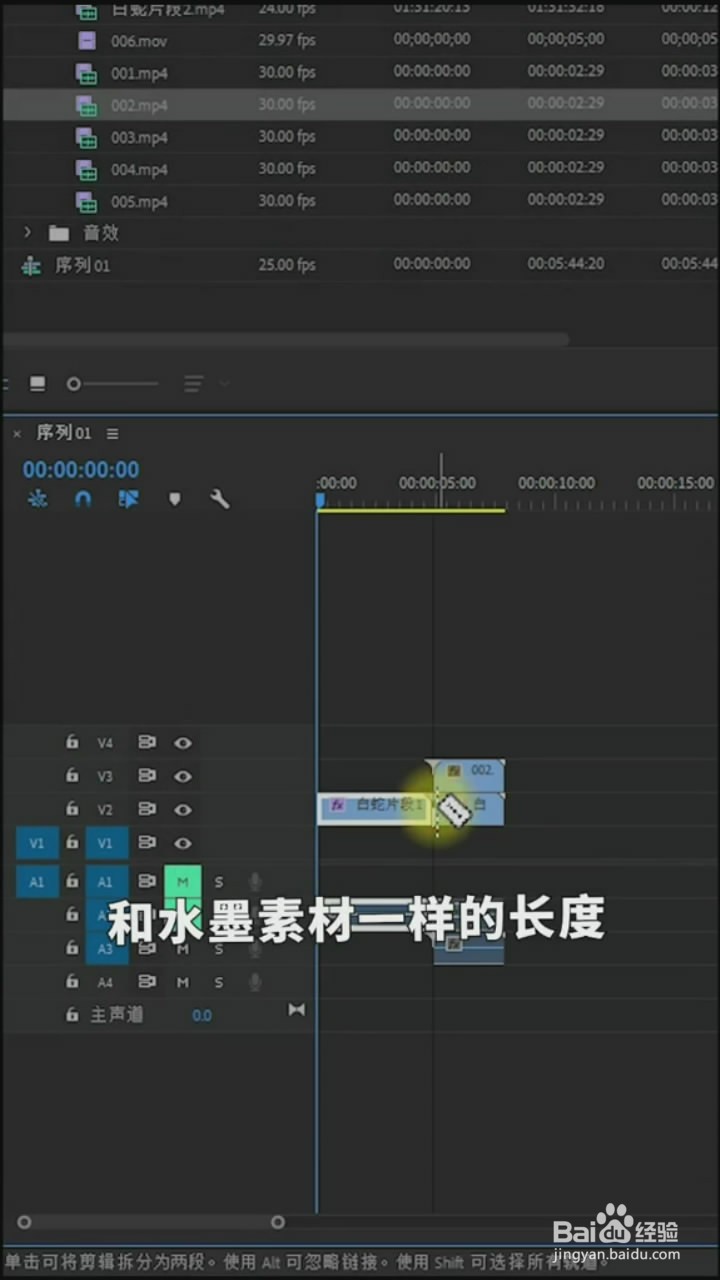The height and width of the screenshot is (1280, 720).
Task: Toggle lock on the 主声道 master track
Action: (71, 1014)
